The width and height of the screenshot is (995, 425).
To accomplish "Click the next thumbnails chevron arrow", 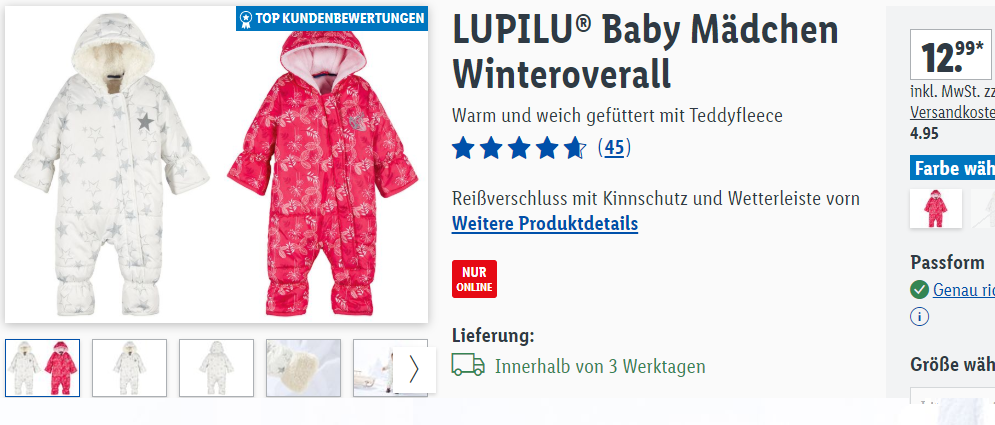I will (414, 369).
